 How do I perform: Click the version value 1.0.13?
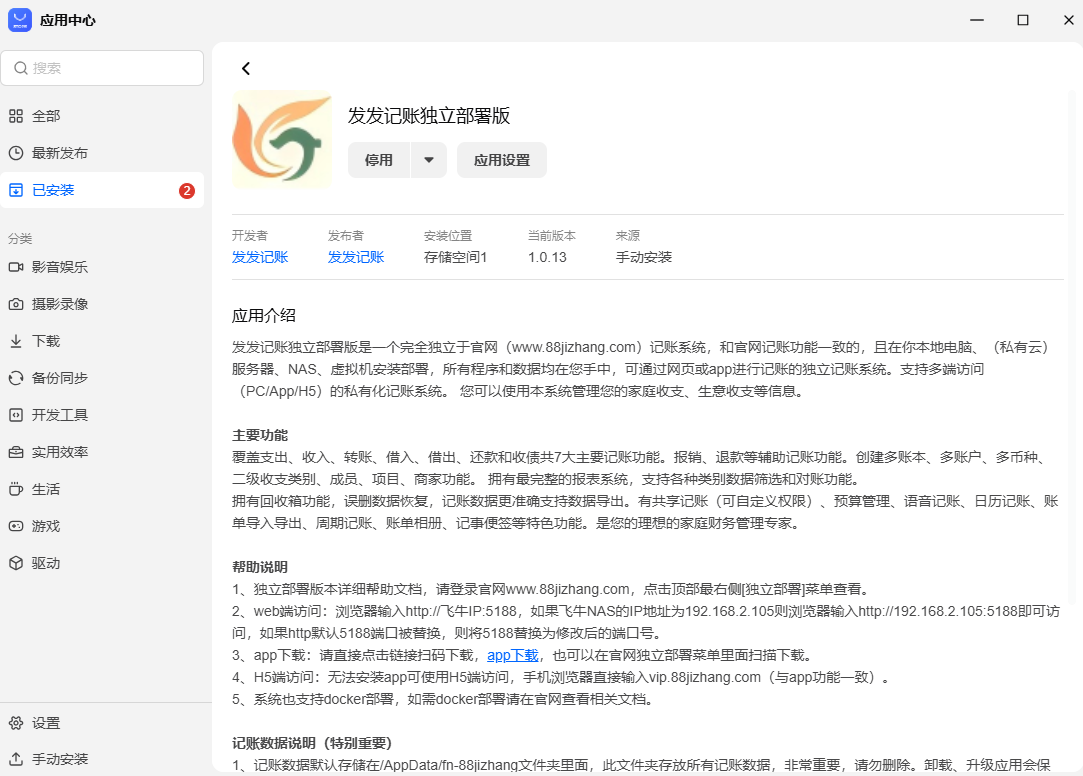pos(547,258)
